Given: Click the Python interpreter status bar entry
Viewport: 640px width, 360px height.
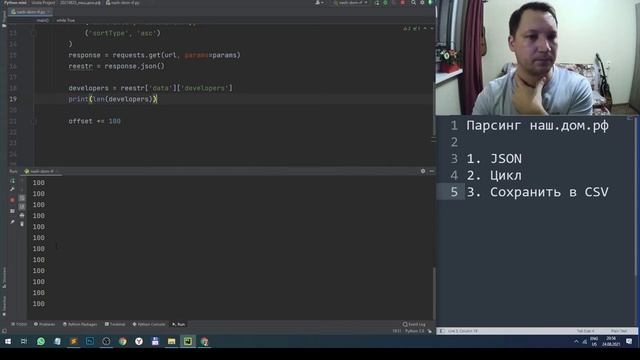Looking at the screenshot, I should (414, 331).
